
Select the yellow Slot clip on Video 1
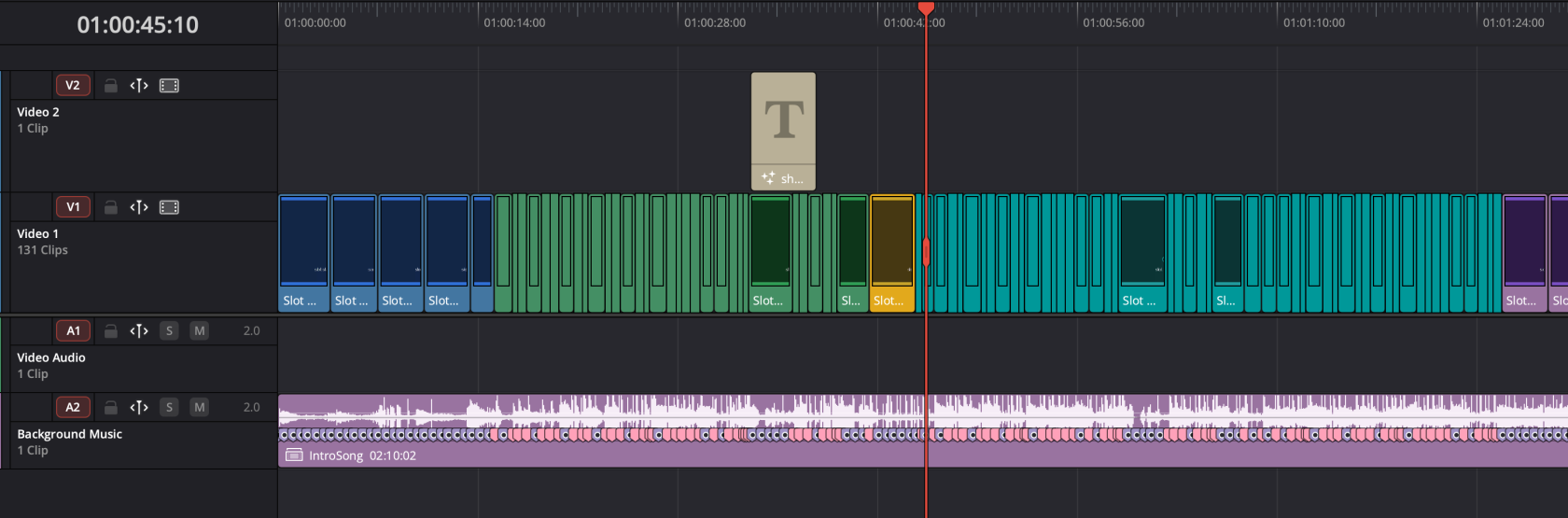(892, 252)
